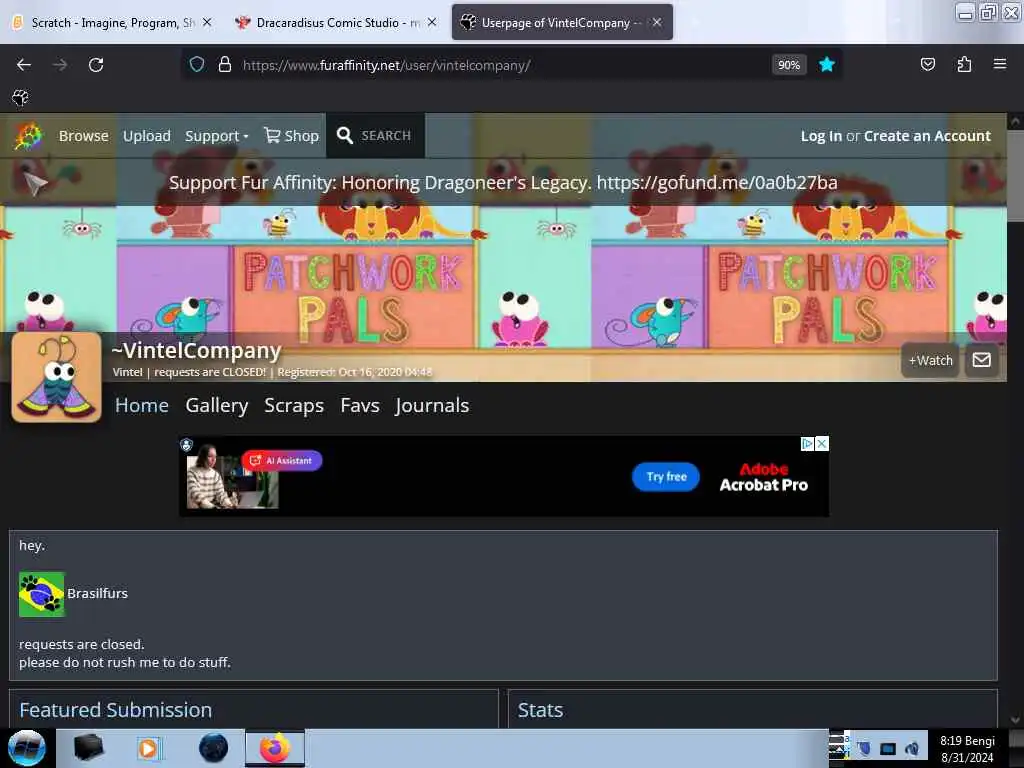Open the Favs tab

point(360,406)
